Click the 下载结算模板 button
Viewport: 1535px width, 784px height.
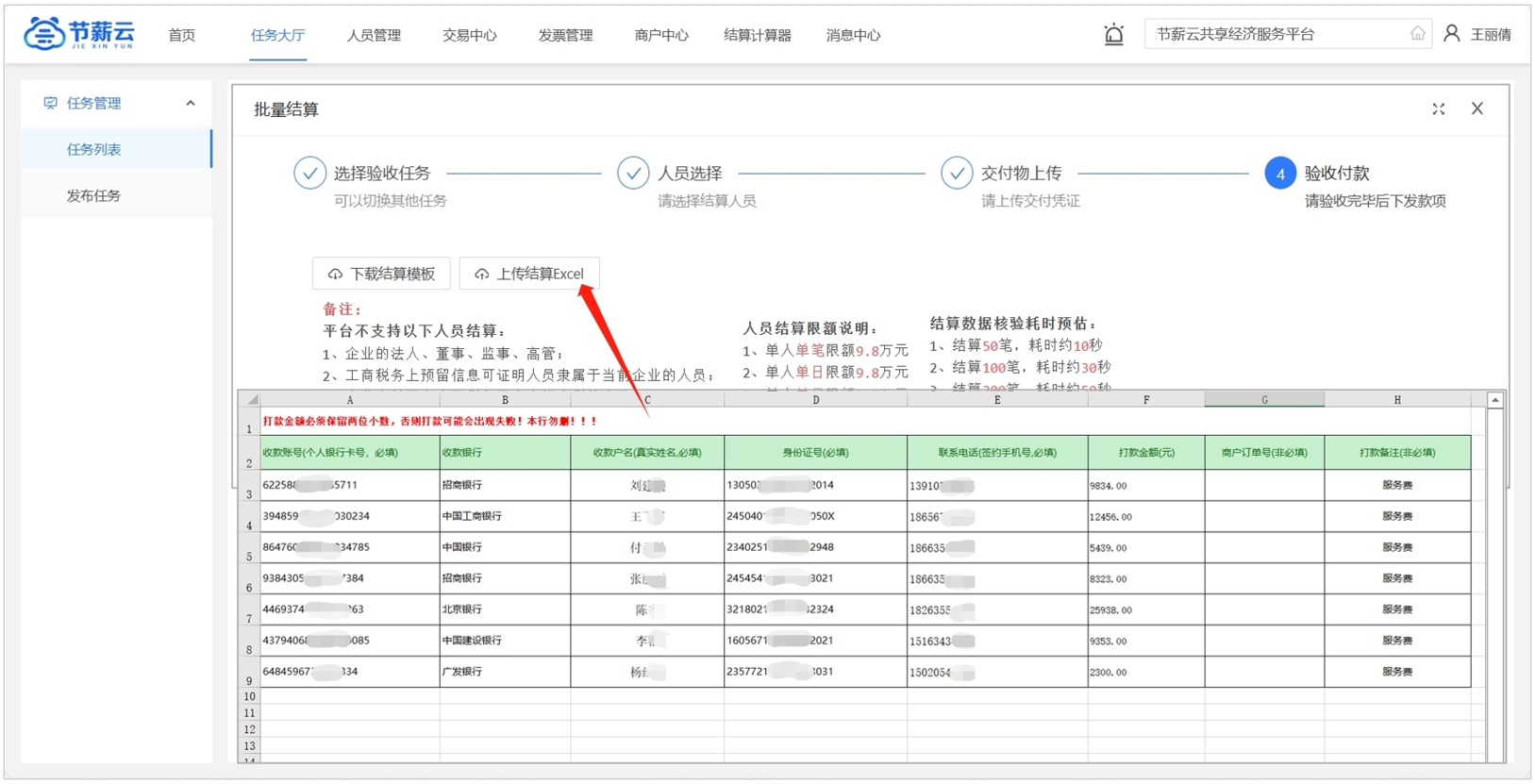(x=381, y=274)
